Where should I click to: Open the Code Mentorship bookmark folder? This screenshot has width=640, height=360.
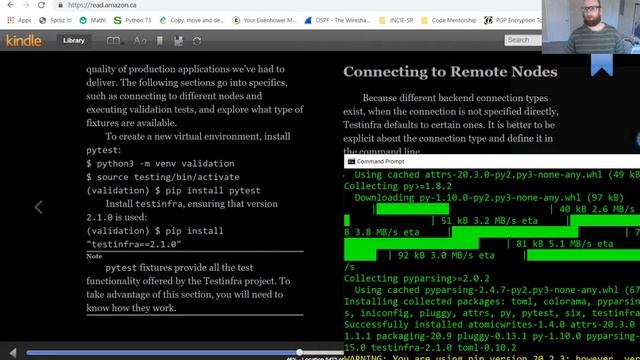pos(449,20)
